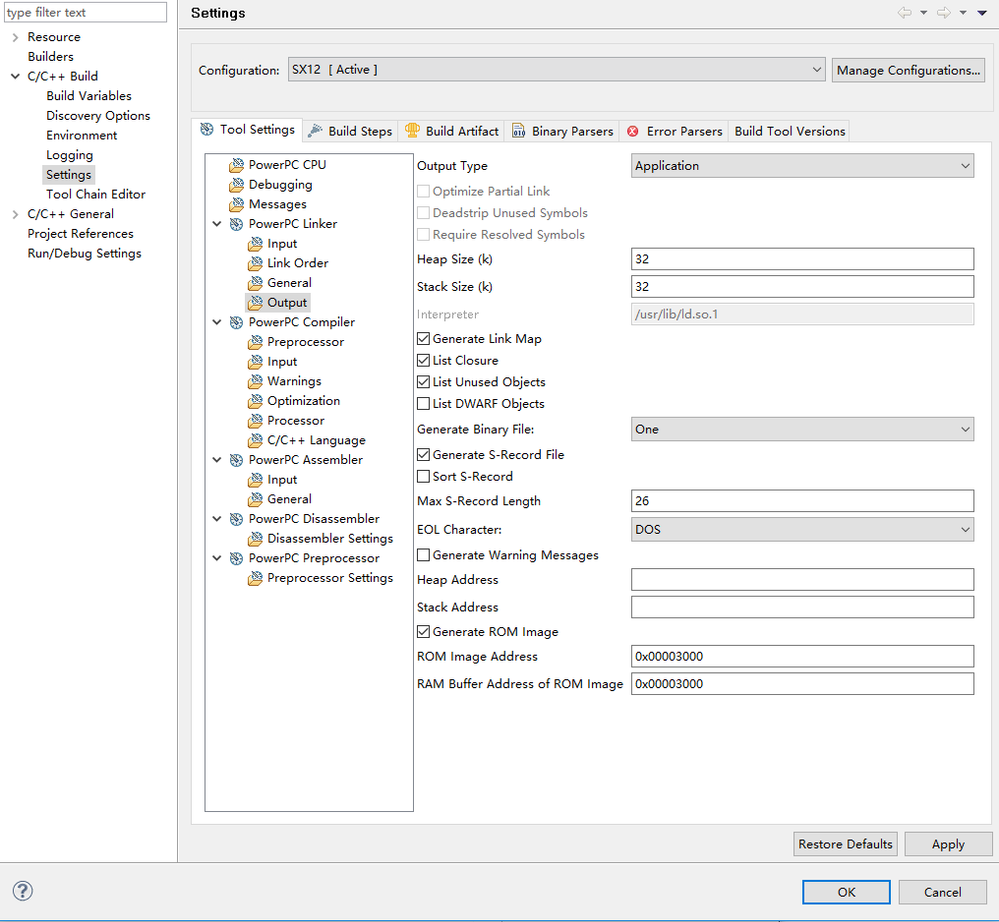Image resolution: width=999 pixels, height=922 pixels.
Task: Click the PowerPC Linker gear icon
Action: pyautogui.click(x=236, y=224)
